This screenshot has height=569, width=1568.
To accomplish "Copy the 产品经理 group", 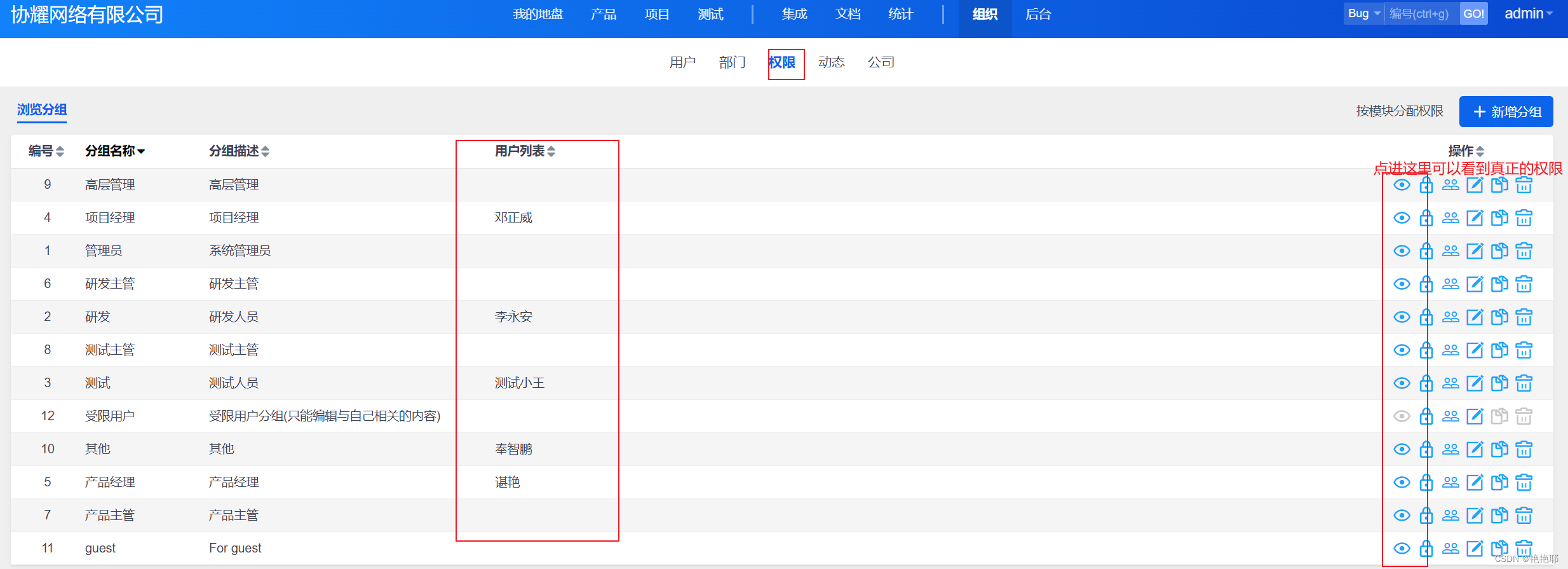I will (1499, 483).
